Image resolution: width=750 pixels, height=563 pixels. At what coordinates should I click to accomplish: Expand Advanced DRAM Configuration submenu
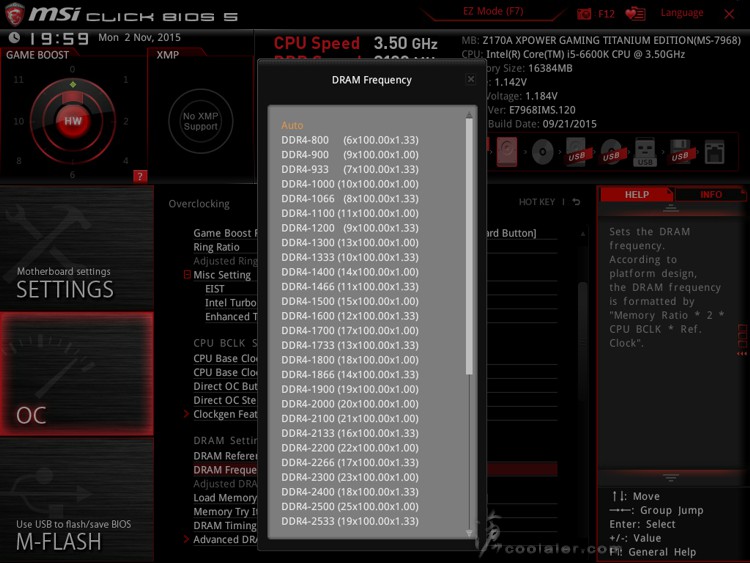pos(186,539)
